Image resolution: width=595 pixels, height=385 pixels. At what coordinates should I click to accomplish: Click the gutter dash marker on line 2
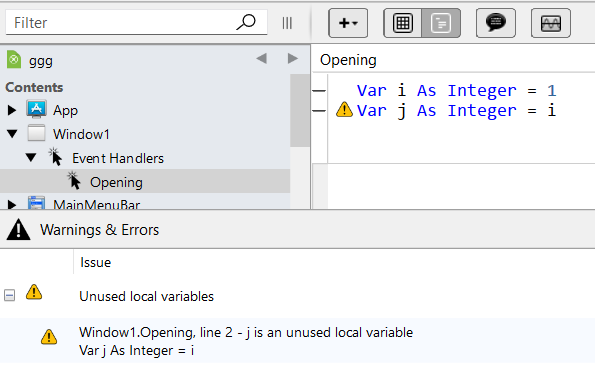pyautogui.click(x=319, y=111)
